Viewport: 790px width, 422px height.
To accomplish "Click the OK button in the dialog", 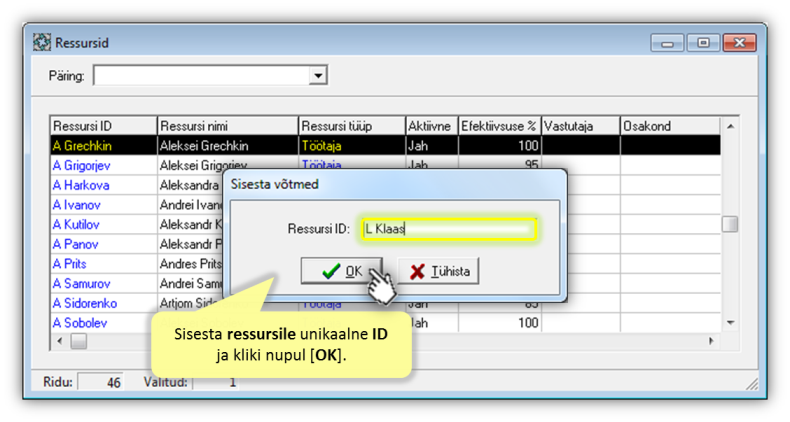I will (342, 271).
